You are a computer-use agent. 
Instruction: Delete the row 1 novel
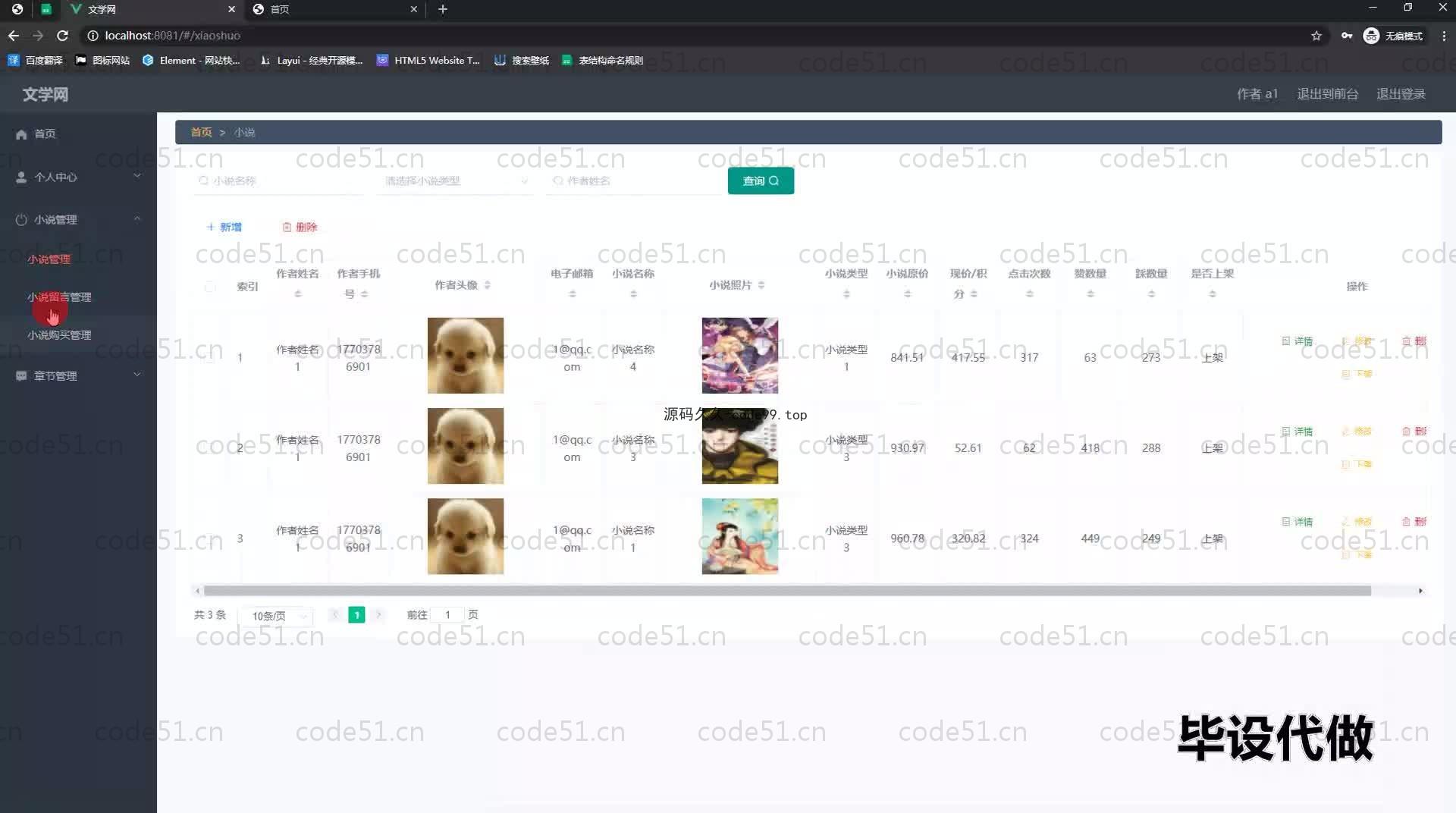click(x=1415, y=341)
